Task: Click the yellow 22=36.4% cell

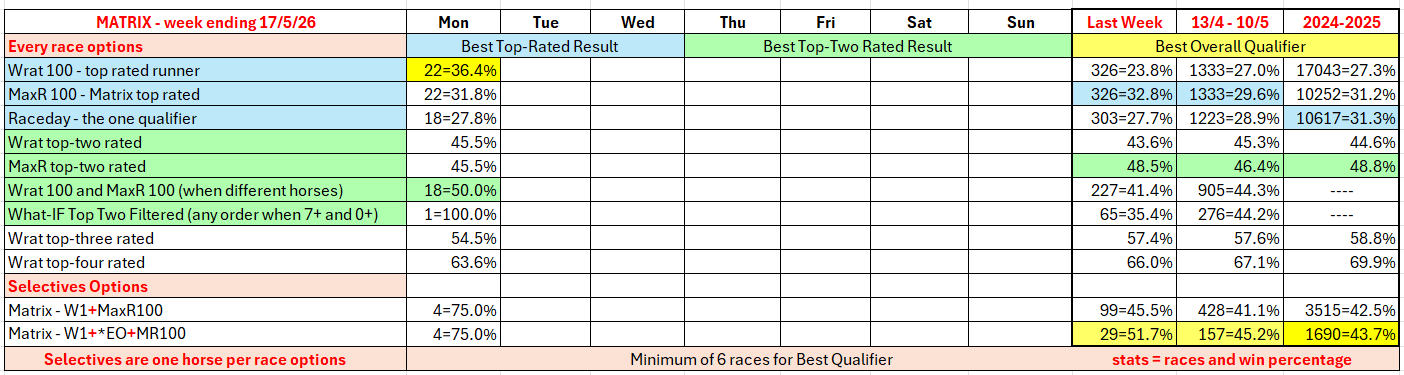Action: (452, 70)
